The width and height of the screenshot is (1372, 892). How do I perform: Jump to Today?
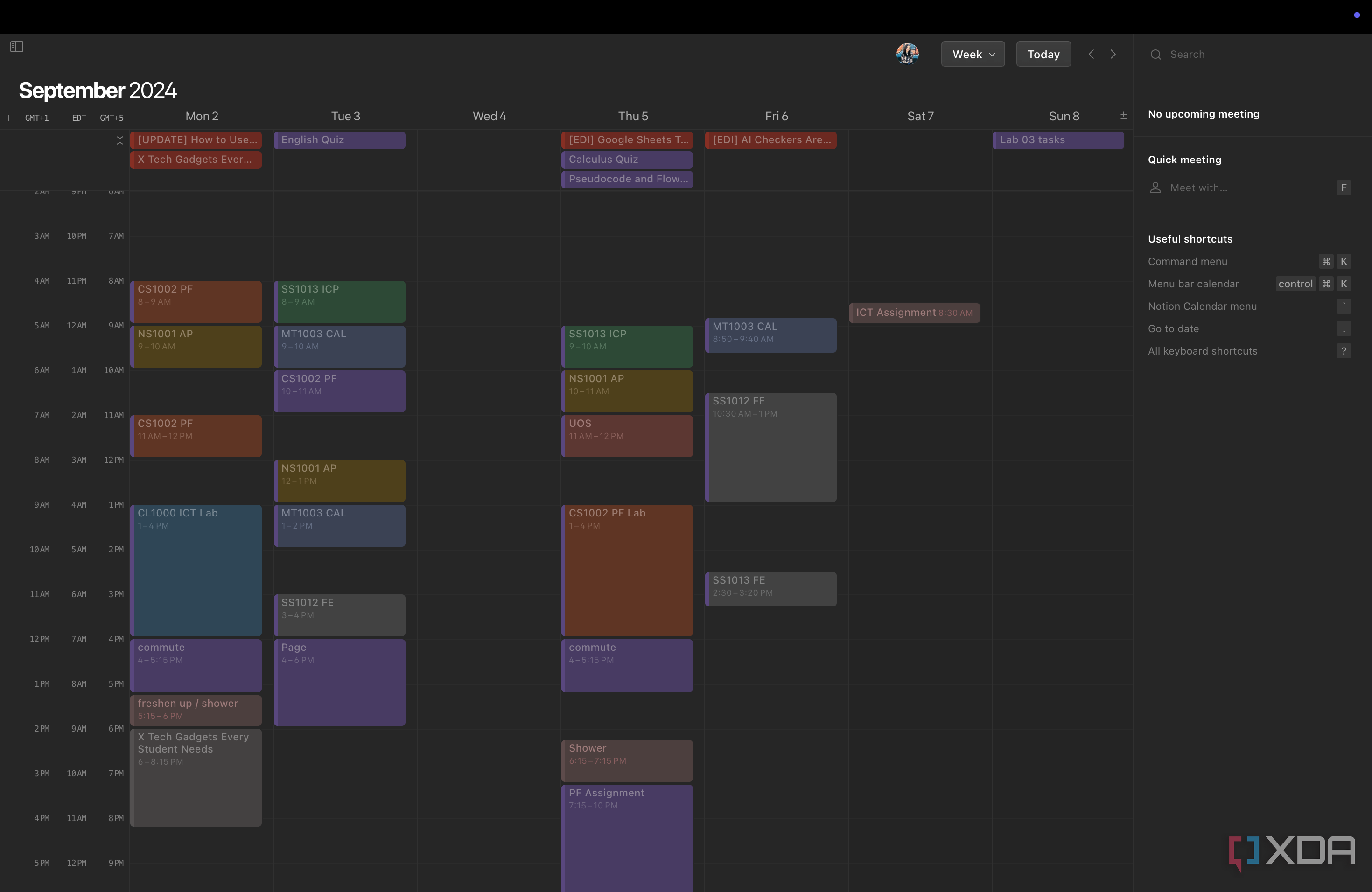pos(1043,54)
